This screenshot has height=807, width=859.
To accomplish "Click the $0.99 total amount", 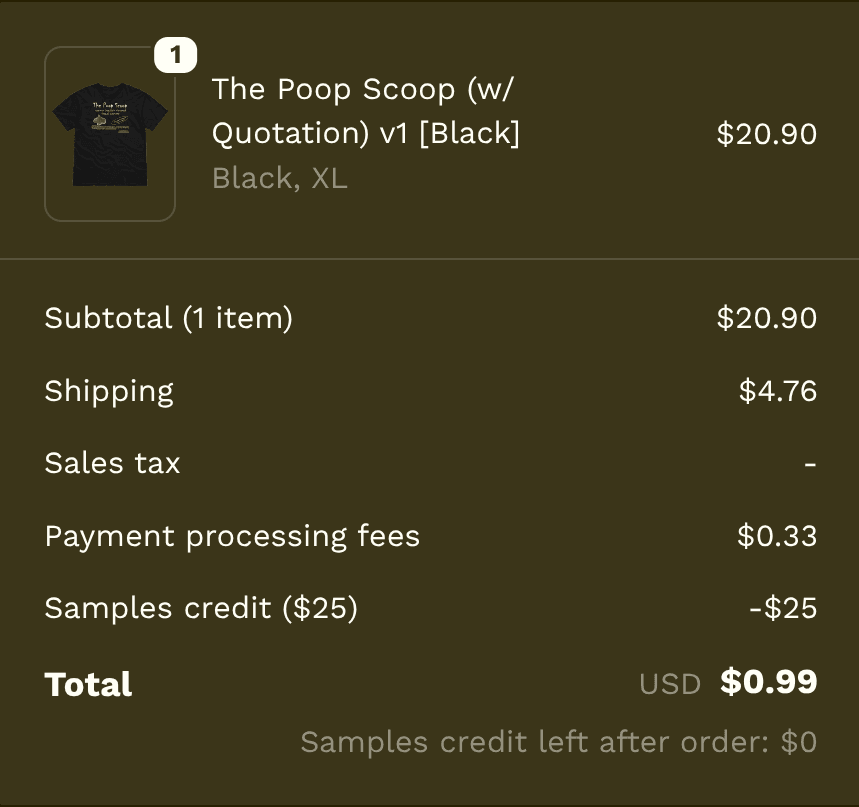I will pyautogui.click(x=769, y=682).
